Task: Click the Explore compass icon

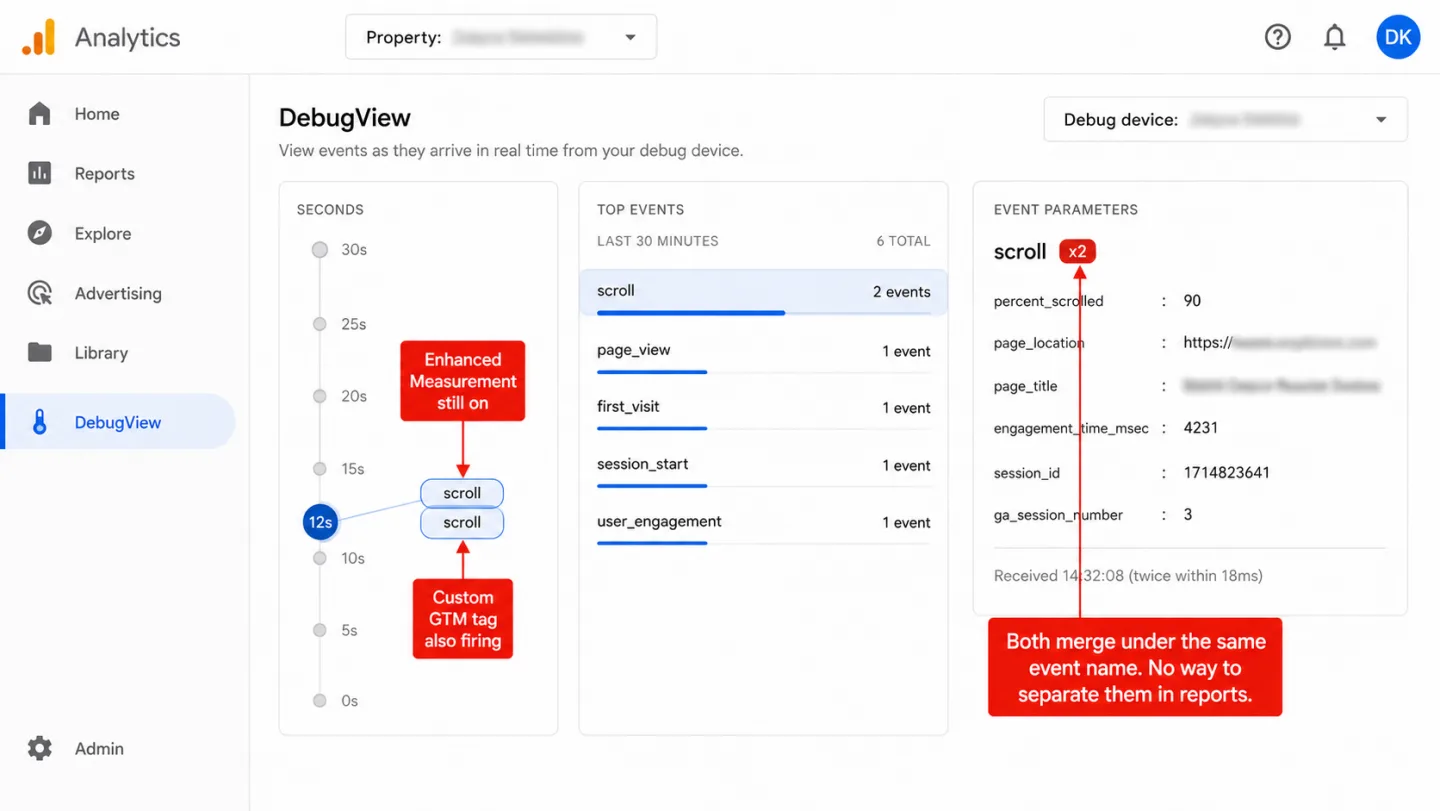Action: click(39, 233)
